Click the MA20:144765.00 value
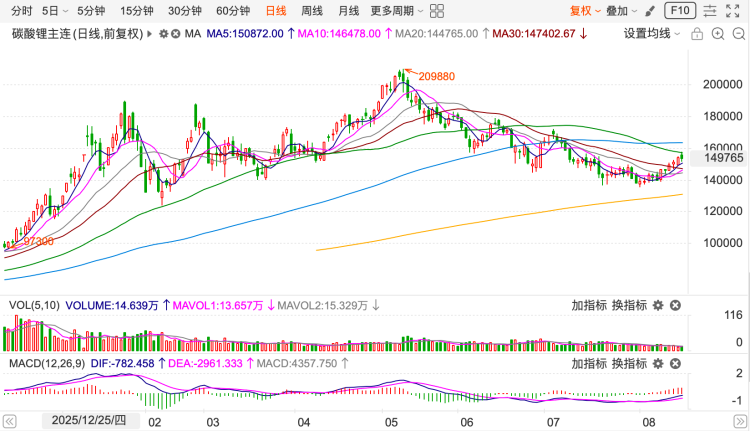Viewport: 750px width, 431px height. pyautogui.click(x=436, y=34)
